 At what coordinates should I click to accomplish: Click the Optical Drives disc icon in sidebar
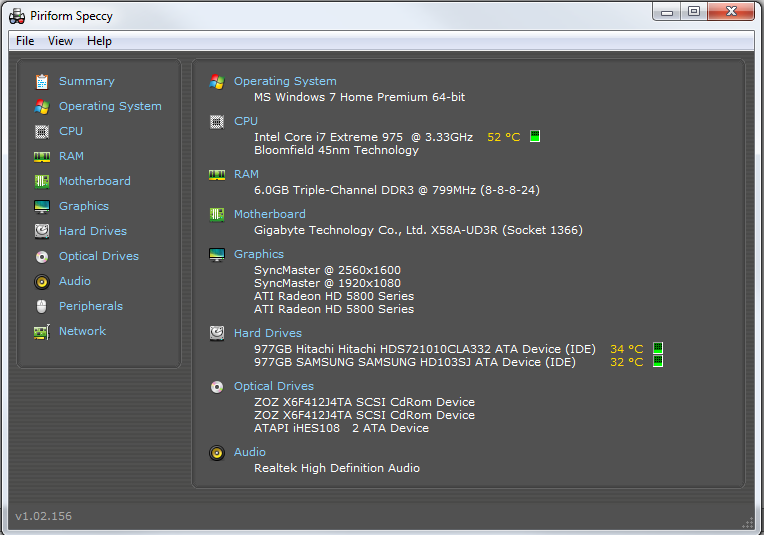(x=42, y=257)
